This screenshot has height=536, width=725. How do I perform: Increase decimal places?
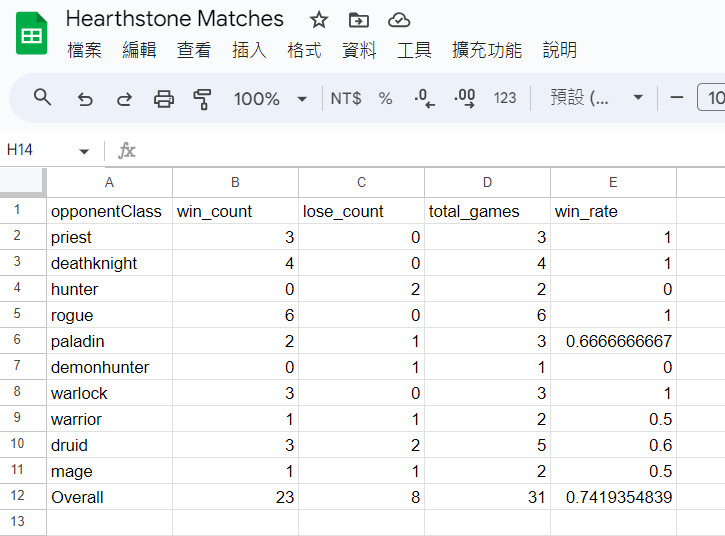[465, 98]
